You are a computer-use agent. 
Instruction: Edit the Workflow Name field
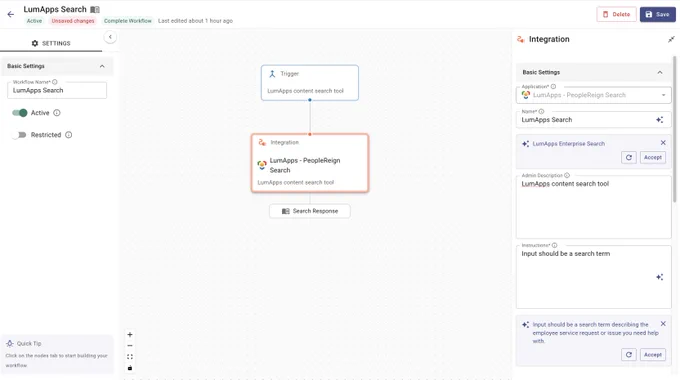[57, 90]
